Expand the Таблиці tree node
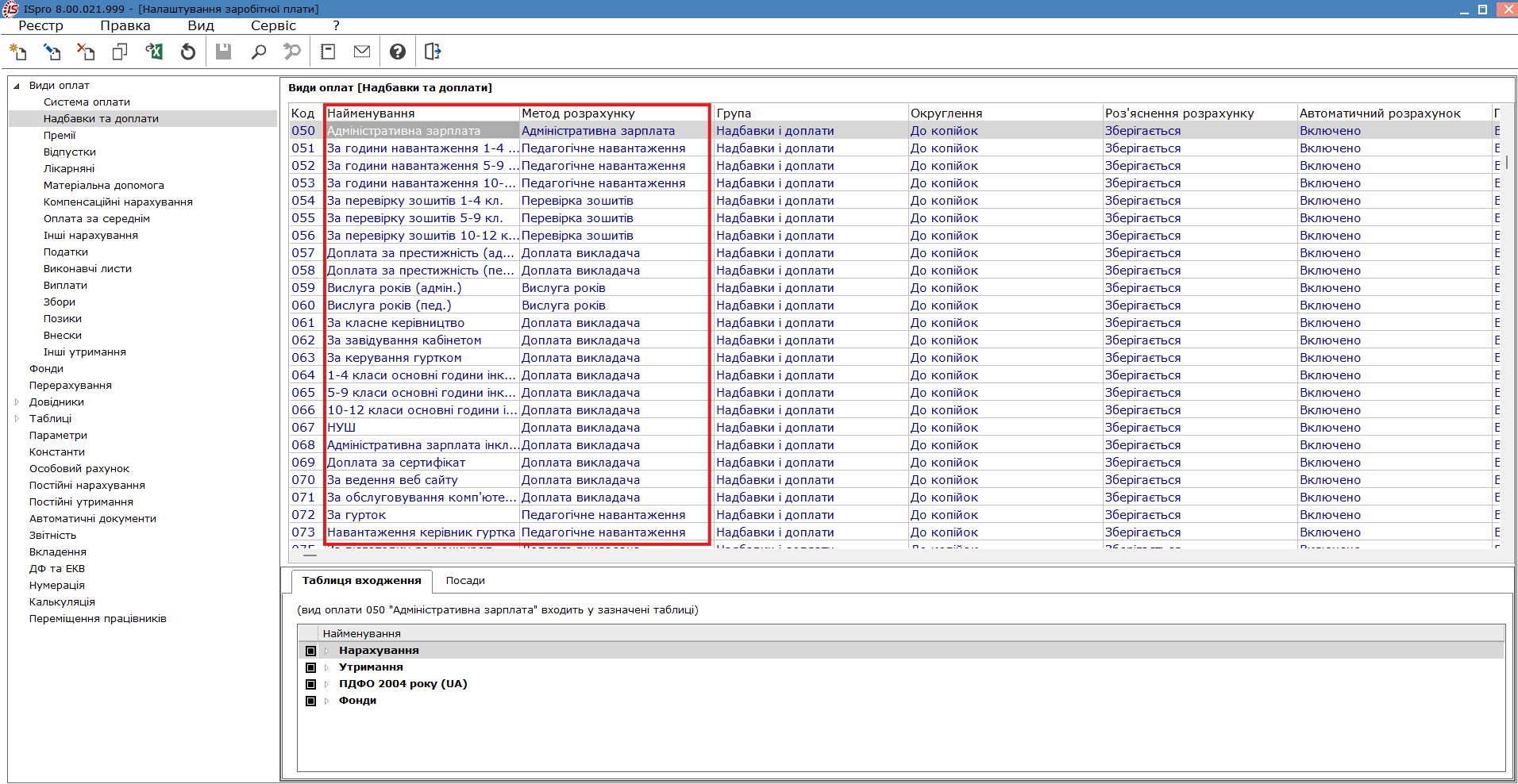The image size is (1518, 784). 17,419
